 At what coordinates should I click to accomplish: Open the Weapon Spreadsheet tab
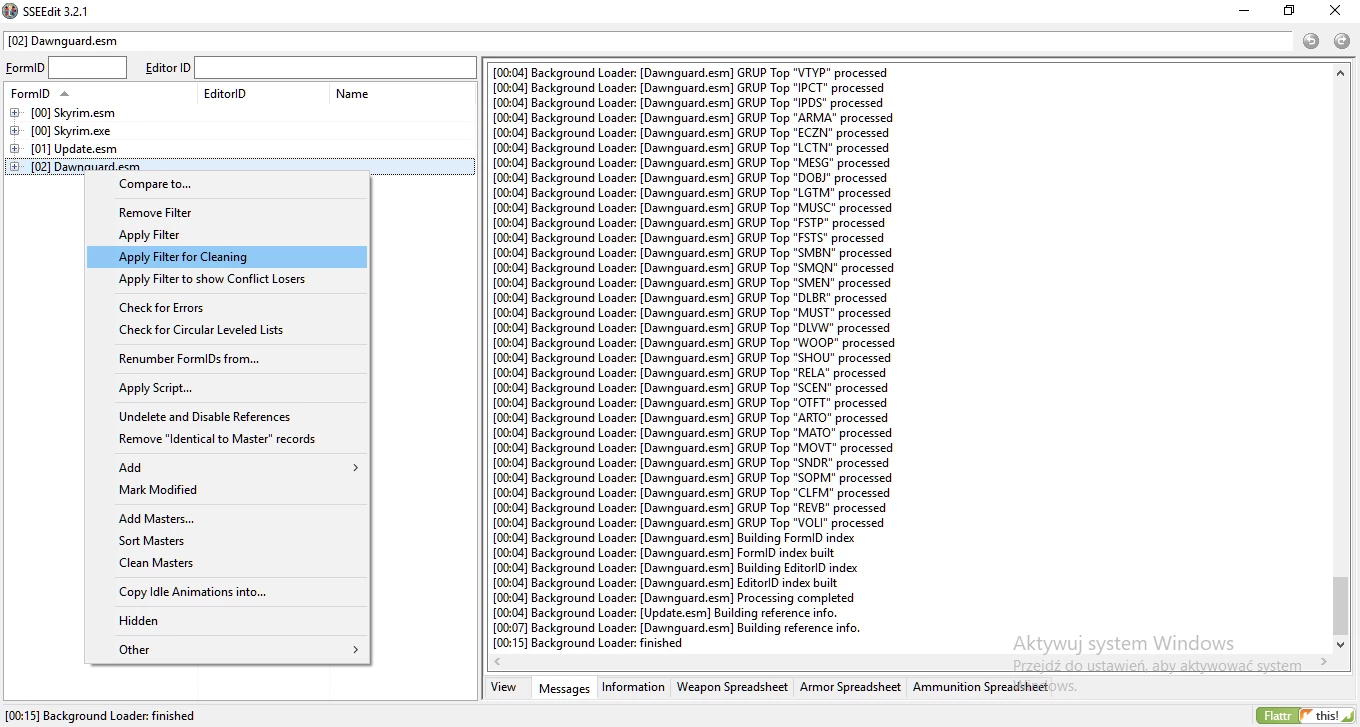click(732, 687)
